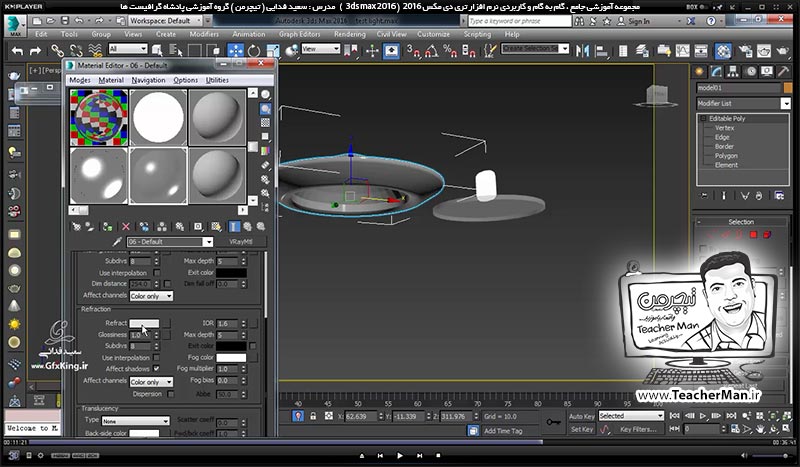Toggle Polygon selection mode red square

(x=754, y=234)
